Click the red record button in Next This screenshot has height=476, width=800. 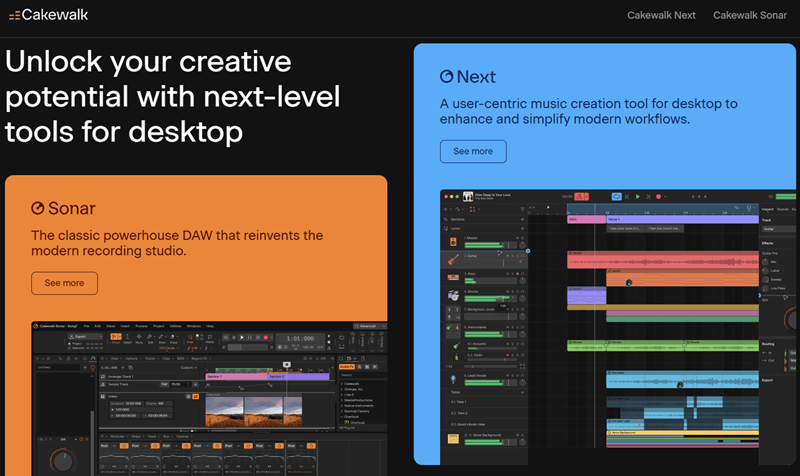point(659,197)
